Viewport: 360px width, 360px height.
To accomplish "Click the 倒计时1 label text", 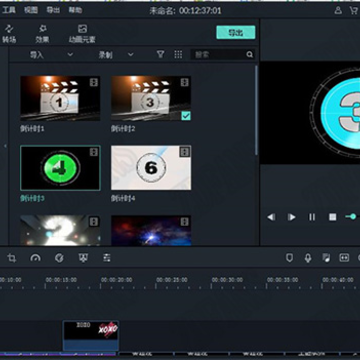I will tap(32, 129).
